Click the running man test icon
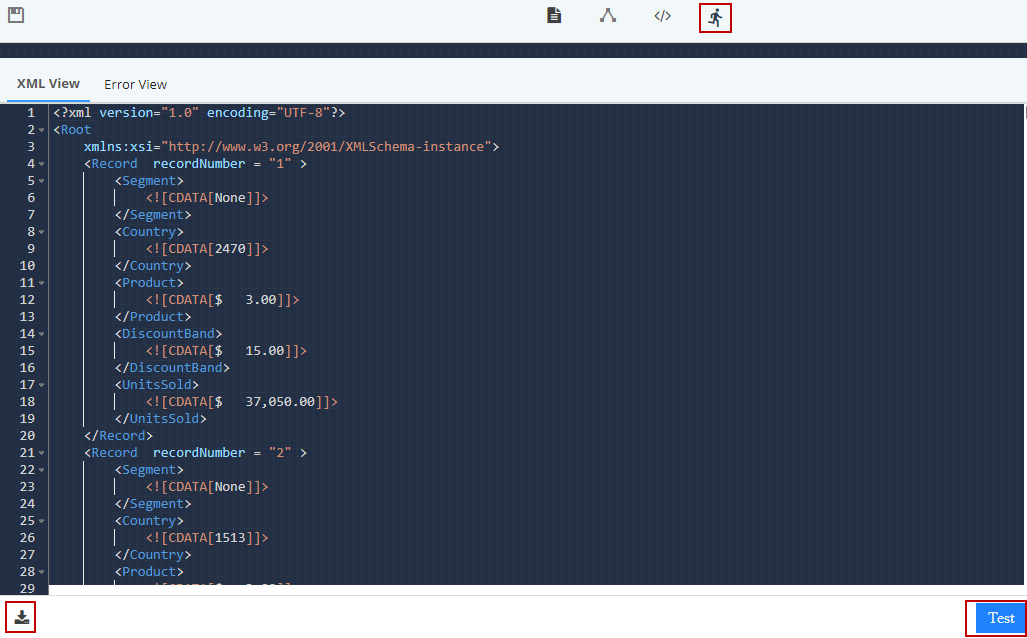Image resolution: width=1027 pixels, height=638 pixels. point(715,17)
